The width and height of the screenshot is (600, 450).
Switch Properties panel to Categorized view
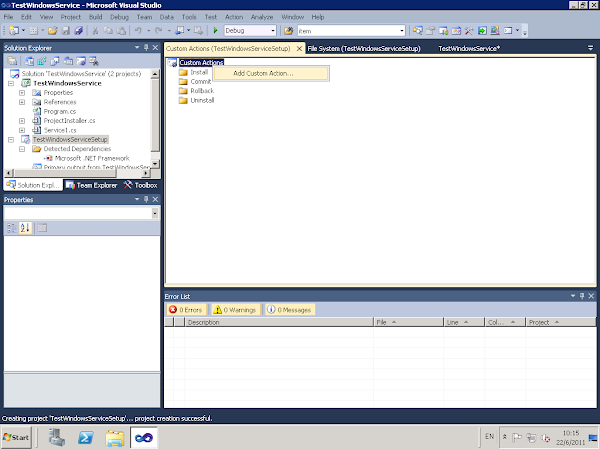12,228
